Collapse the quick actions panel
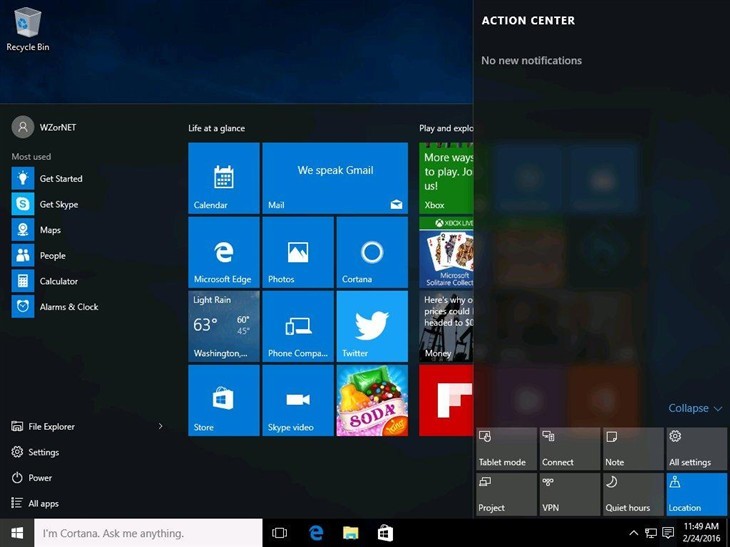The image size is (730, 547). pyautogui.click(x=695, y=408)
